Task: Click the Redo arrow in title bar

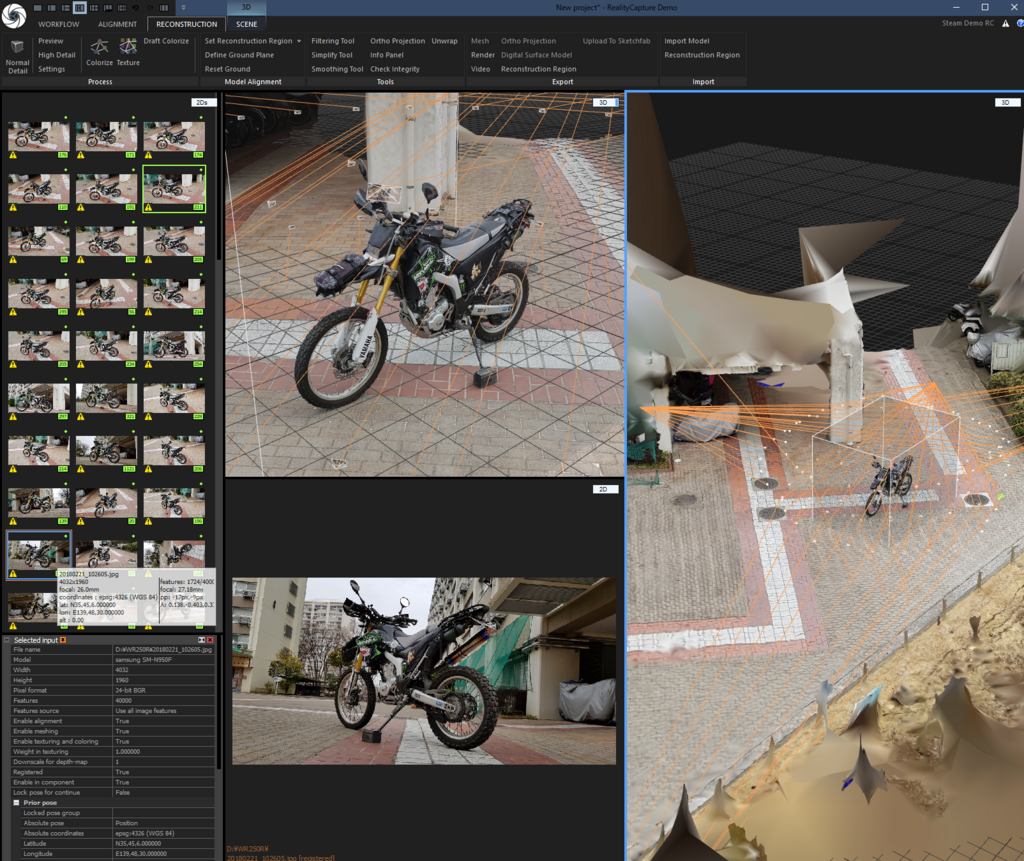Action: (150, 8)
